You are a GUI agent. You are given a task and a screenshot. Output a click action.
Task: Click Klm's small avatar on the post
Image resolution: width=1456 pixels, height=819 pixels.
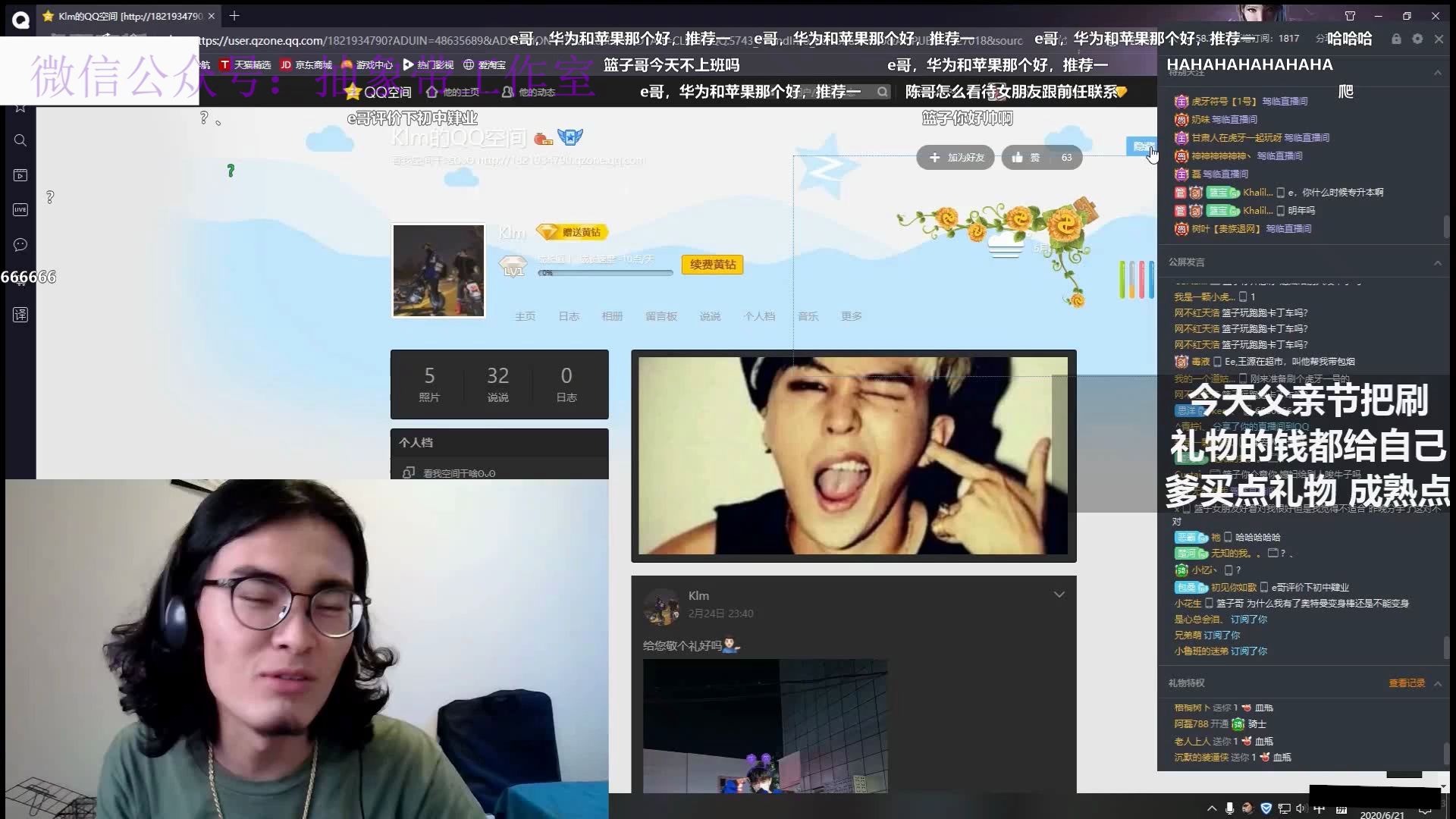coord(662,607)
